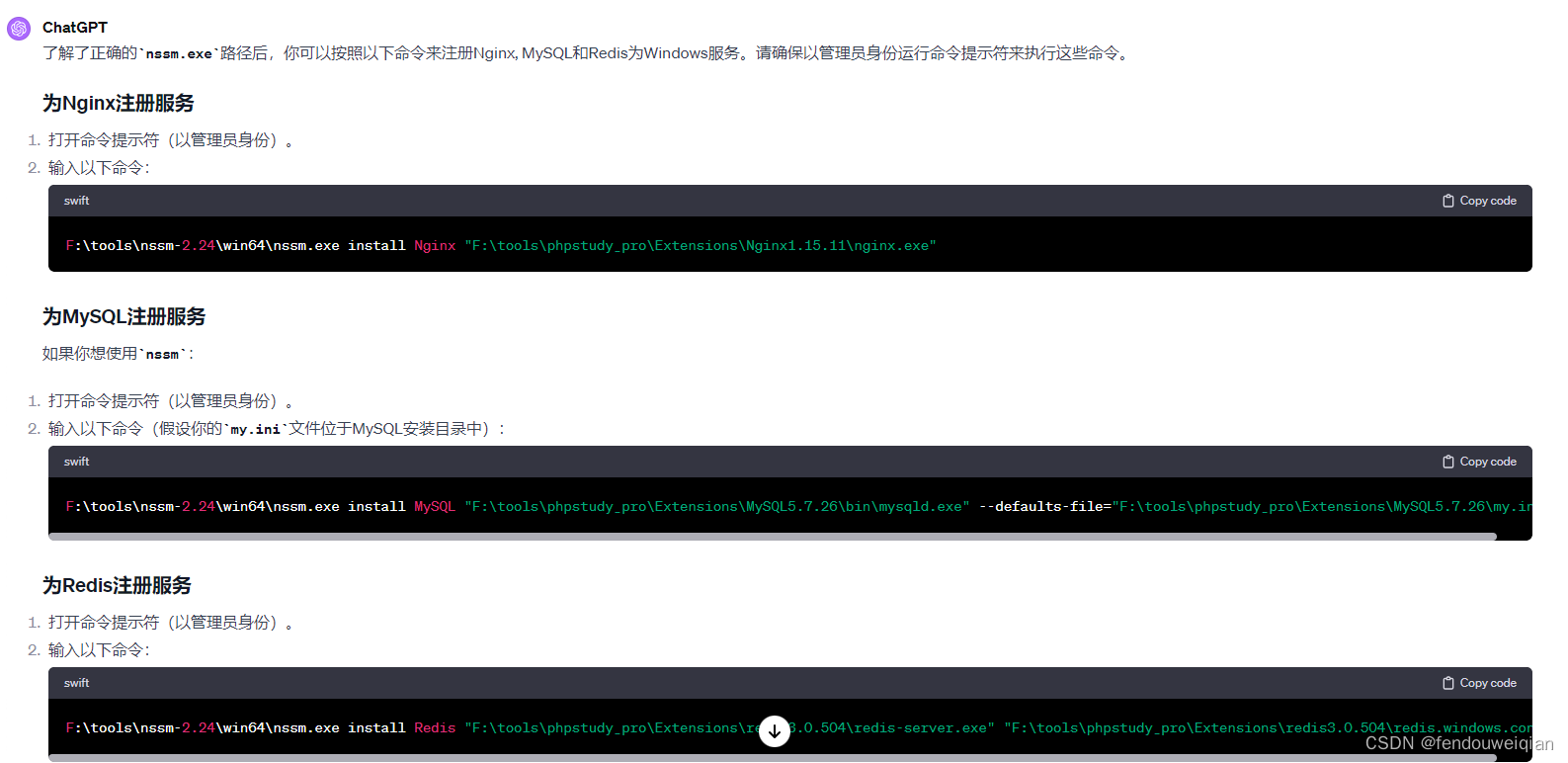The height and width of the screenshot is (763, 1568).
Task: Click the Redis install command text
Action: (798, 727)
